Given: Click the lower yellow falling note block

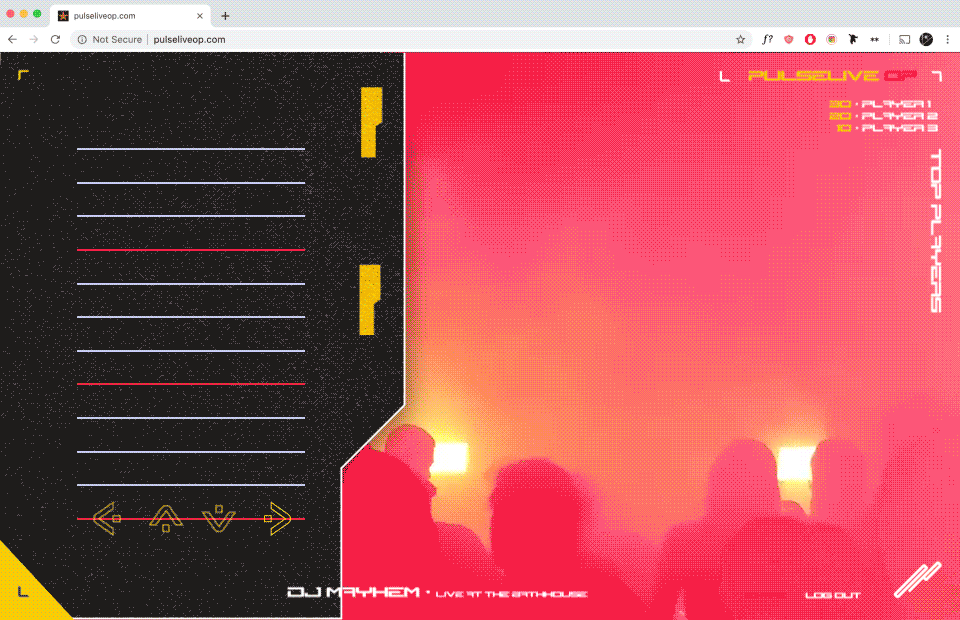Looking at the screenshot, I should pyautogui.click(x=369, y=300).
